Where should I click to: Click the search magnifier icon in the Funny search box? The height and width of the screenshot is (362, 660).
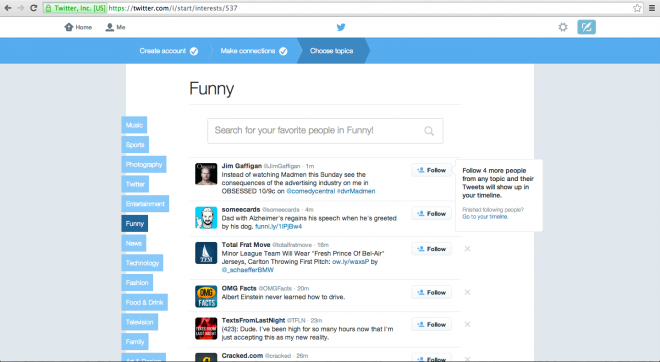(x=429, y=131)
